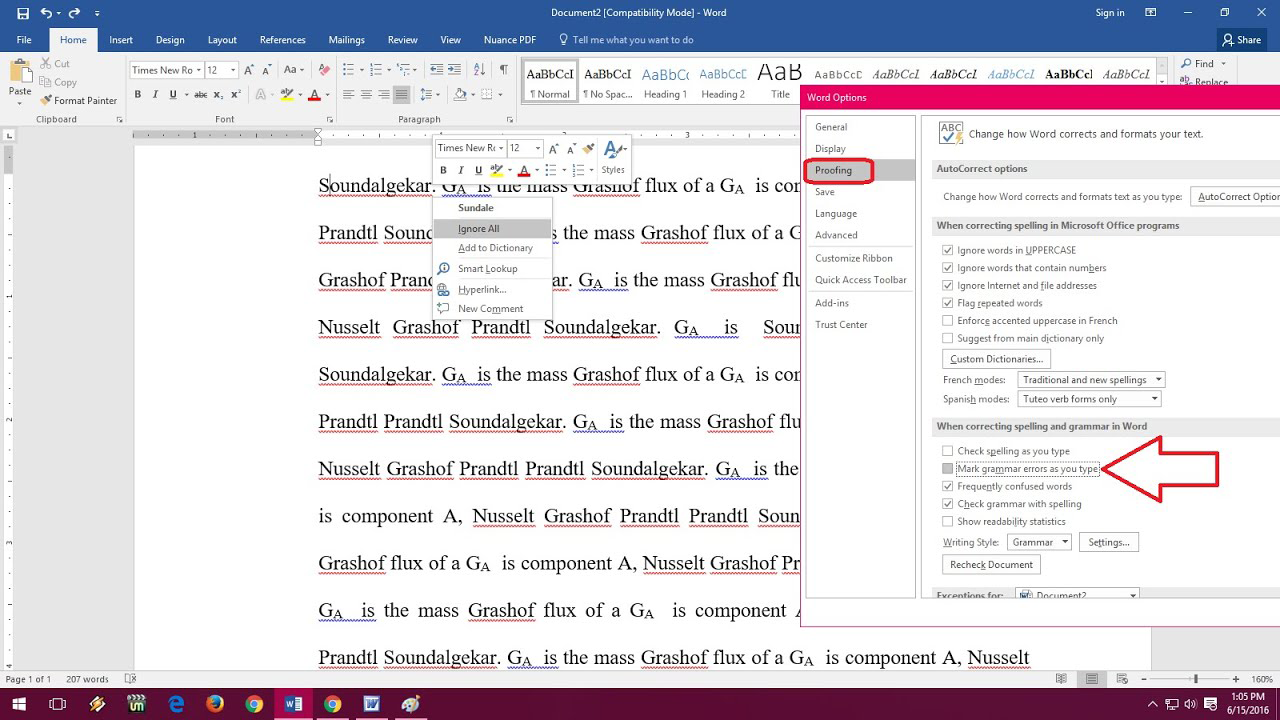Click the Recheck Document button
This screenshot has width=1280, height=720.
tap(991, 565)
